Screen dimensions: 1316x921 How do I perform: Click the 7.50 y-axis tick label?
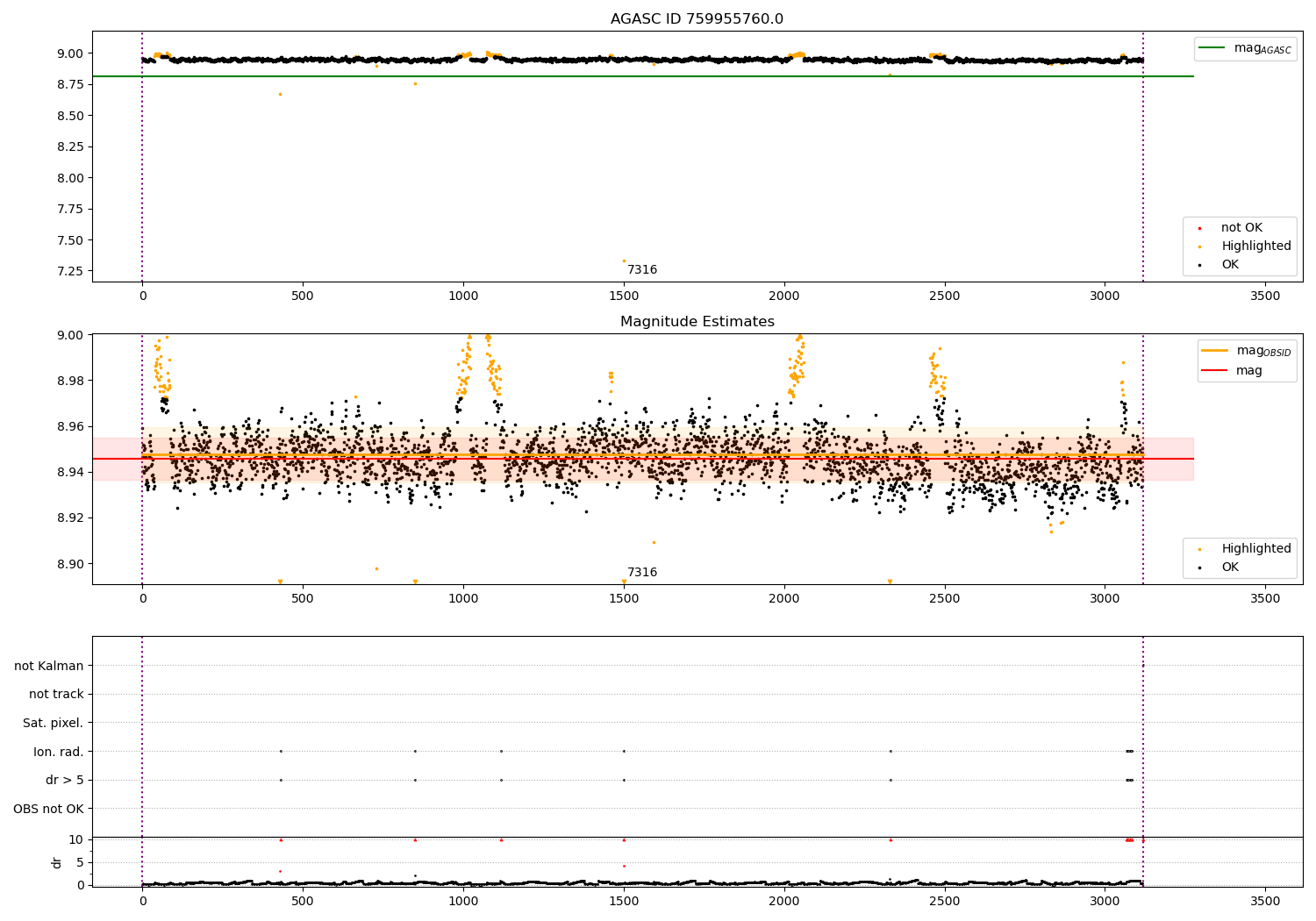tap(70, 240)
